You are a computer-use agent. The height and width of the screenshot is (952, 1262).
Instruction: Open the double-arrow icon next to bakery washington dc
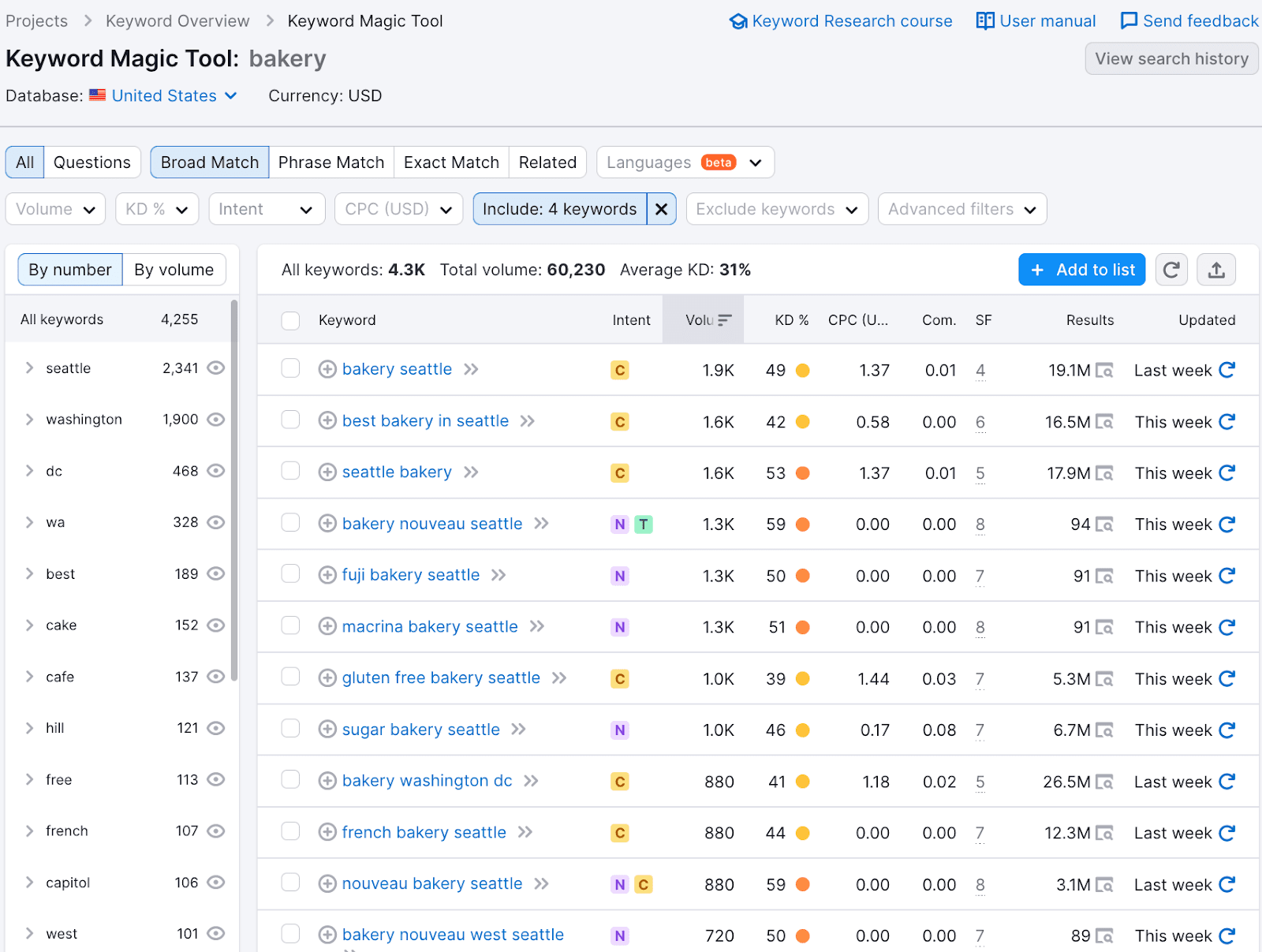coord(531,781)
